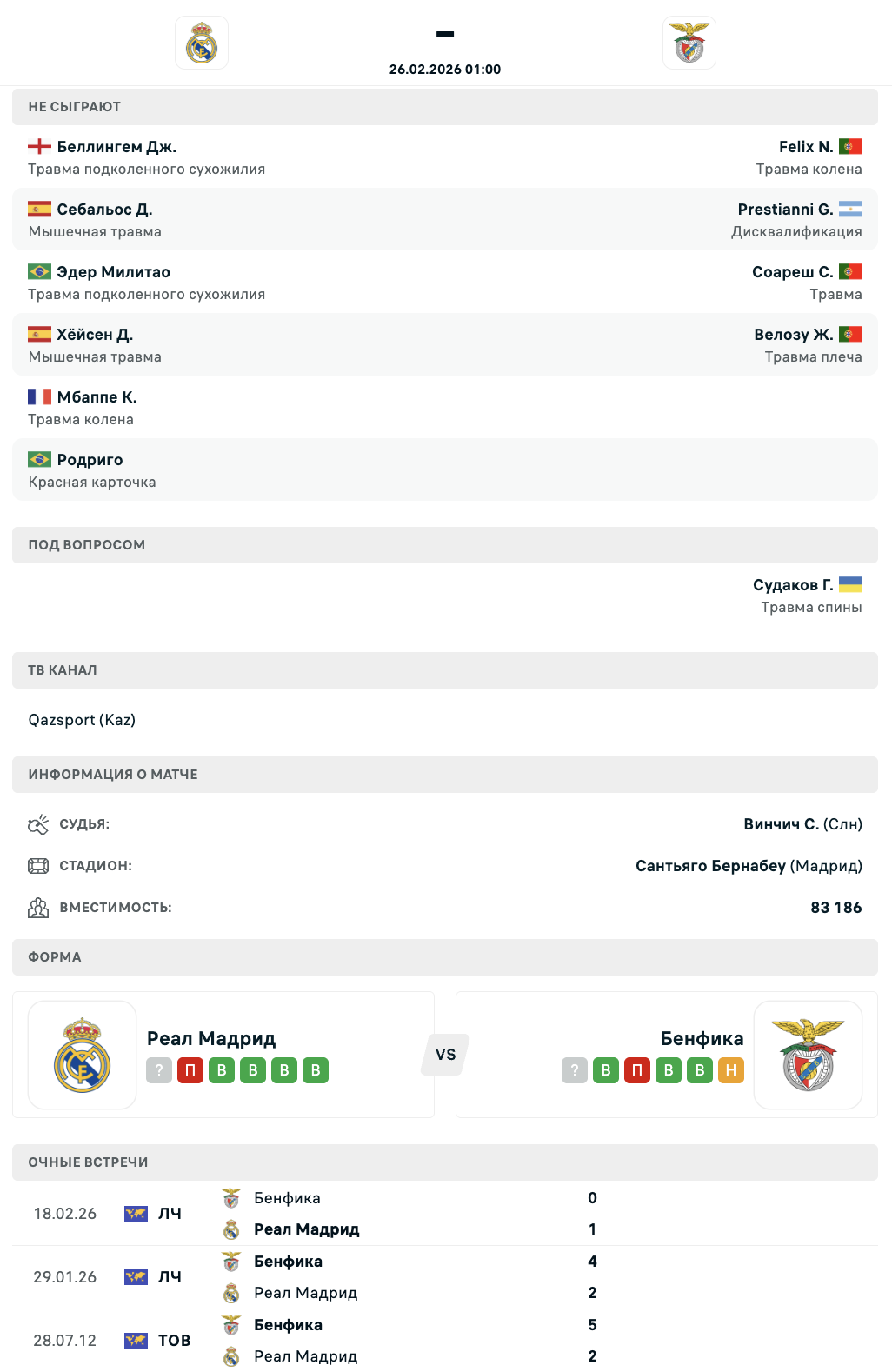Open the large Benfica logo in form section
Screen dimensions: 892x1372
pos(808,1055)
